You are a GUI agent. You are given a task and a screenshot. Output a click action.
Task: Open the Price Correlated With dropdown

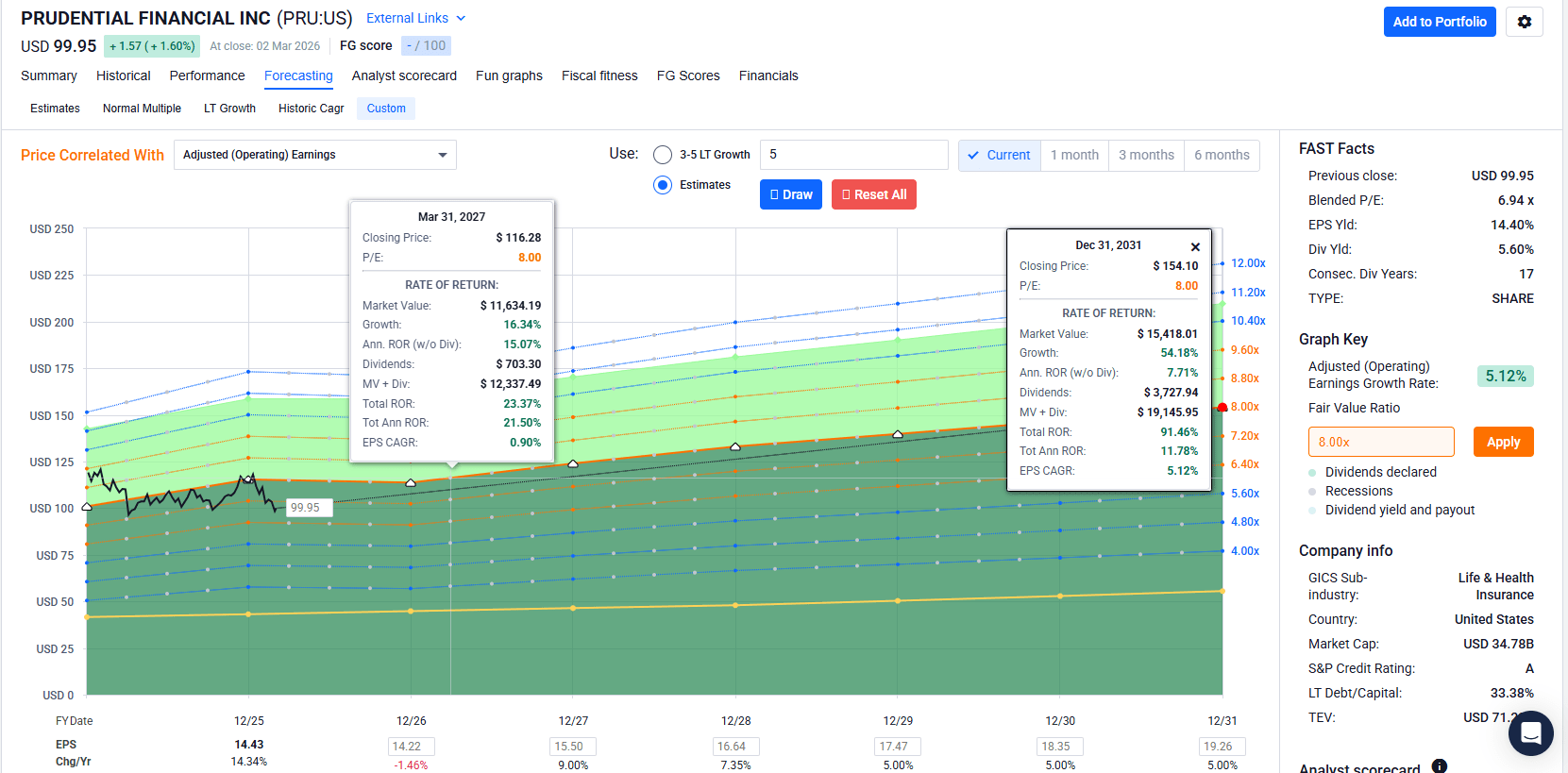tap(315, 155)
